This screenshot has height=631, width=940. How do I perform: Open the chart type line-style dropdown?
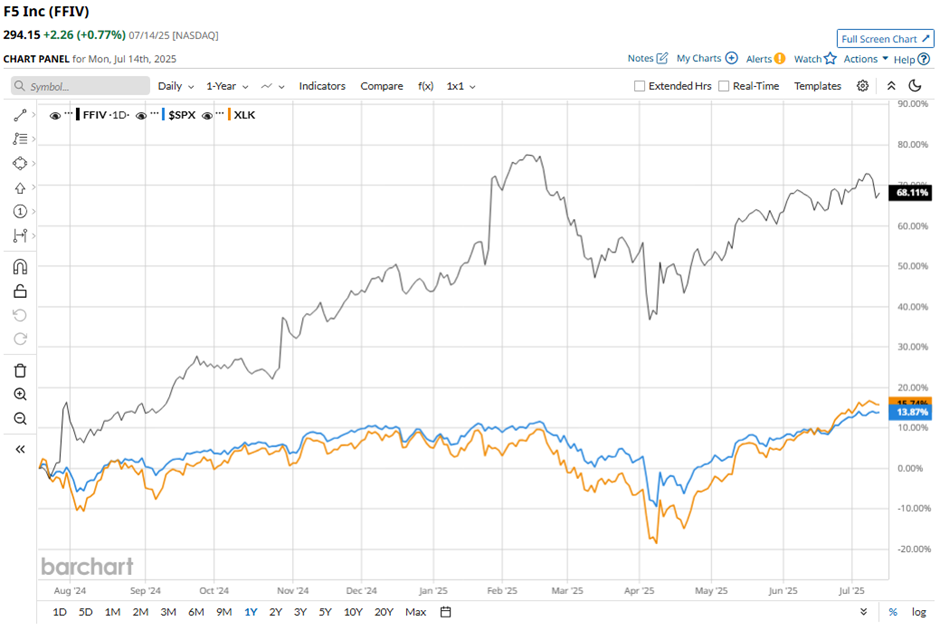[x=273, y=86]
